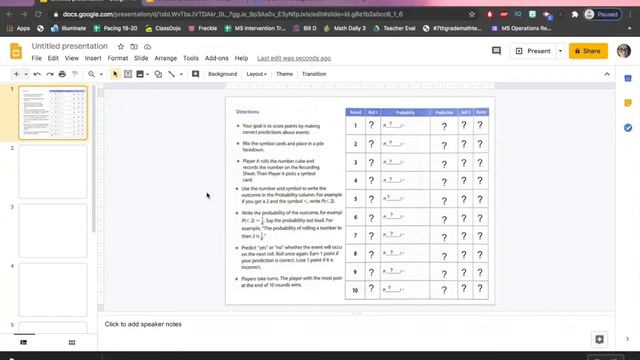640x360 pixels.
Task: Click the Background button
Action: tap(222, 74)
